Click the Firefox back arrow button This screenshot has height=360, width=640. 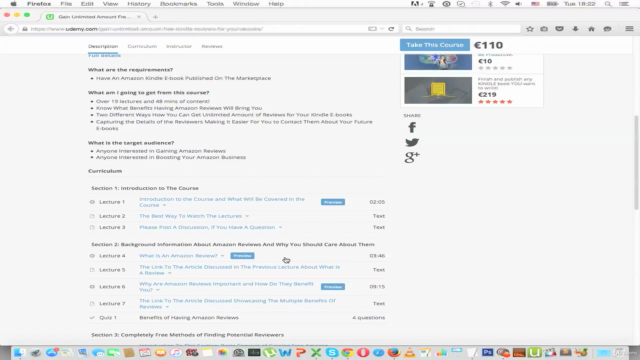[11, 29]
